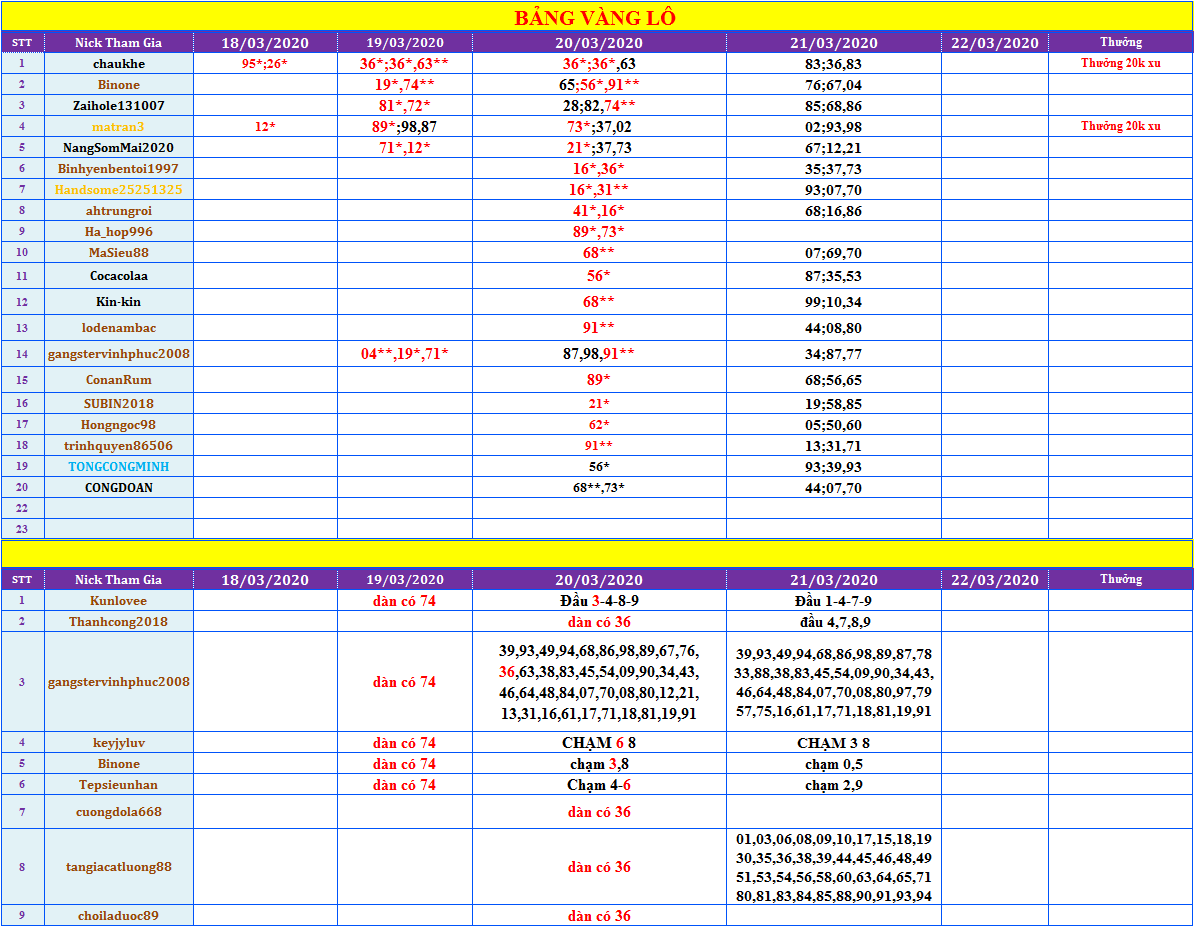Click the nickname 'ahtrungroi'

click(119, 211)
